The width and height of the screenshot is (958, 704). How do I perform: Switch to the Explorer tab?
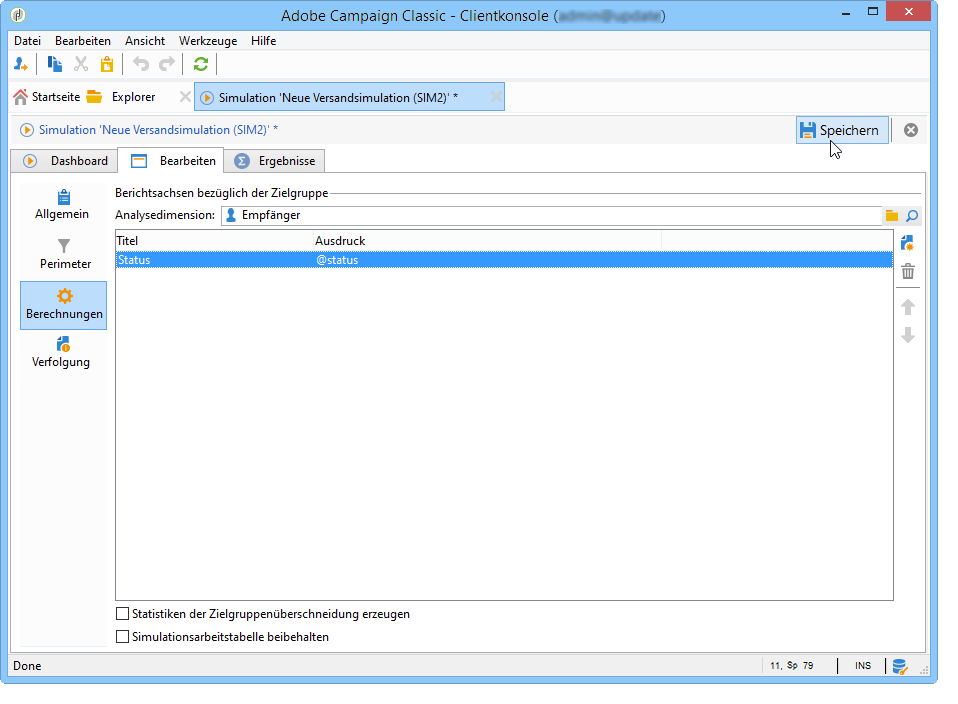pos(121,97)
